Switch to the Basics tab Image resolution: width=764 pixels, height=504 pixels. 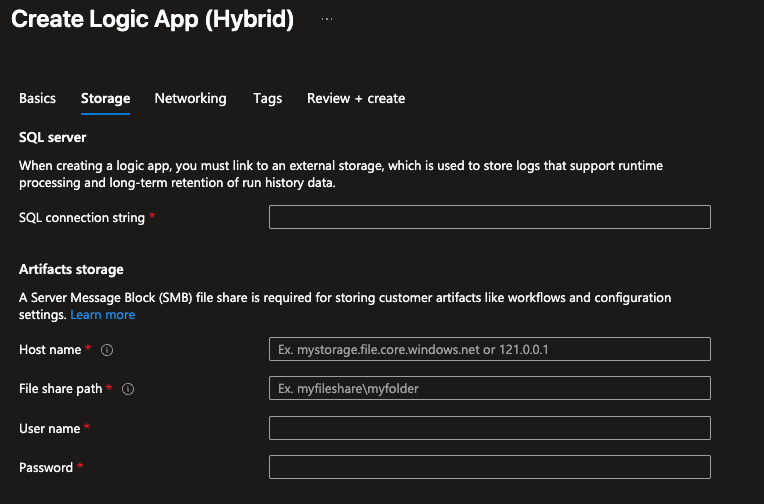(38, 98)
